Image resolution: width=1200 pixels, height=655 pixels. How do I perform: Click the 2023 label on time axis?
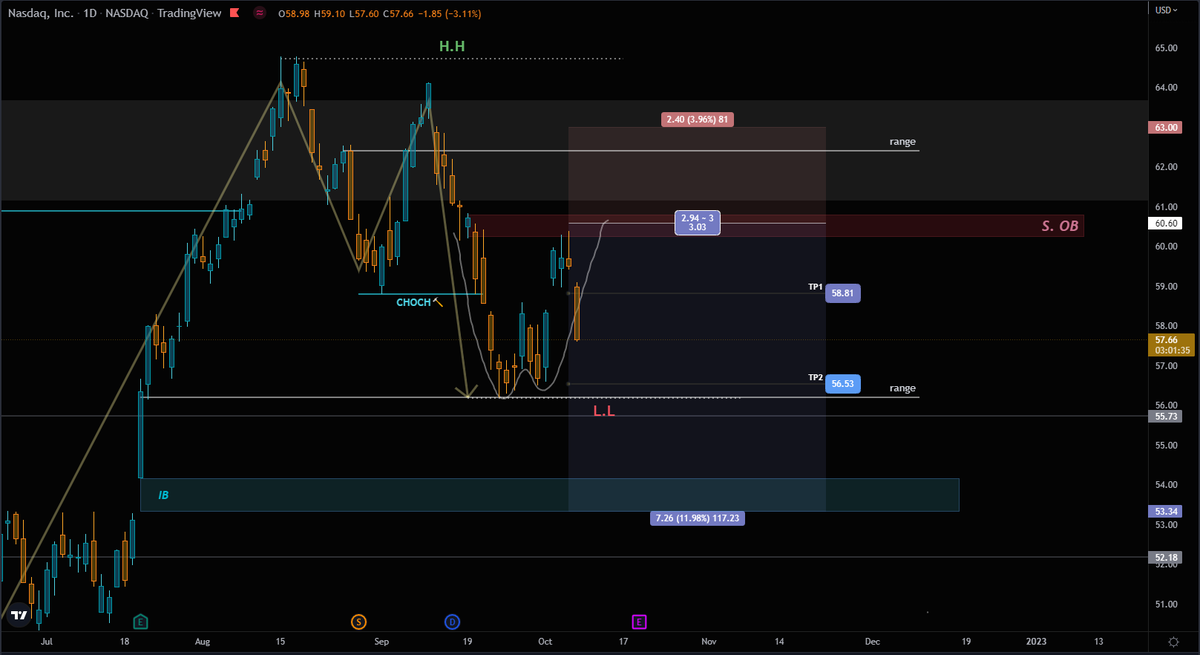pyautogui.click(x=1036, y=640)
